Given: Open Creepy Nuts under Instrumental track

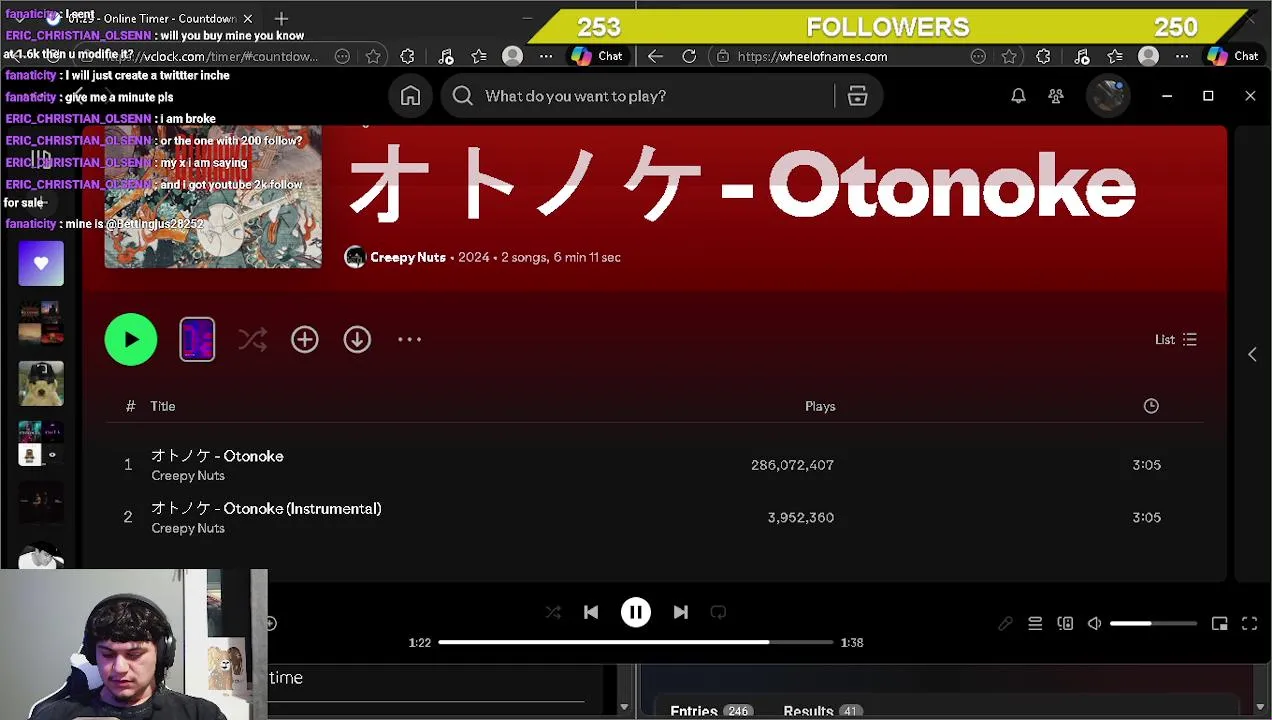Looking at the screenshot, I should (188, 529).
